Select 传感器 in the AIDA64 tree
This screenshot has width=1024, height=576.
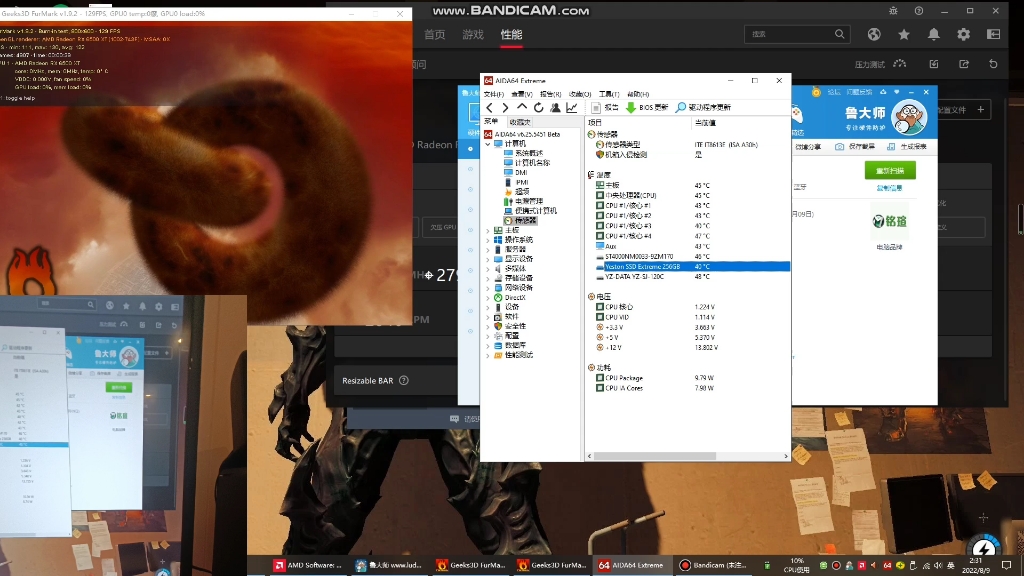tap(525, 221)
